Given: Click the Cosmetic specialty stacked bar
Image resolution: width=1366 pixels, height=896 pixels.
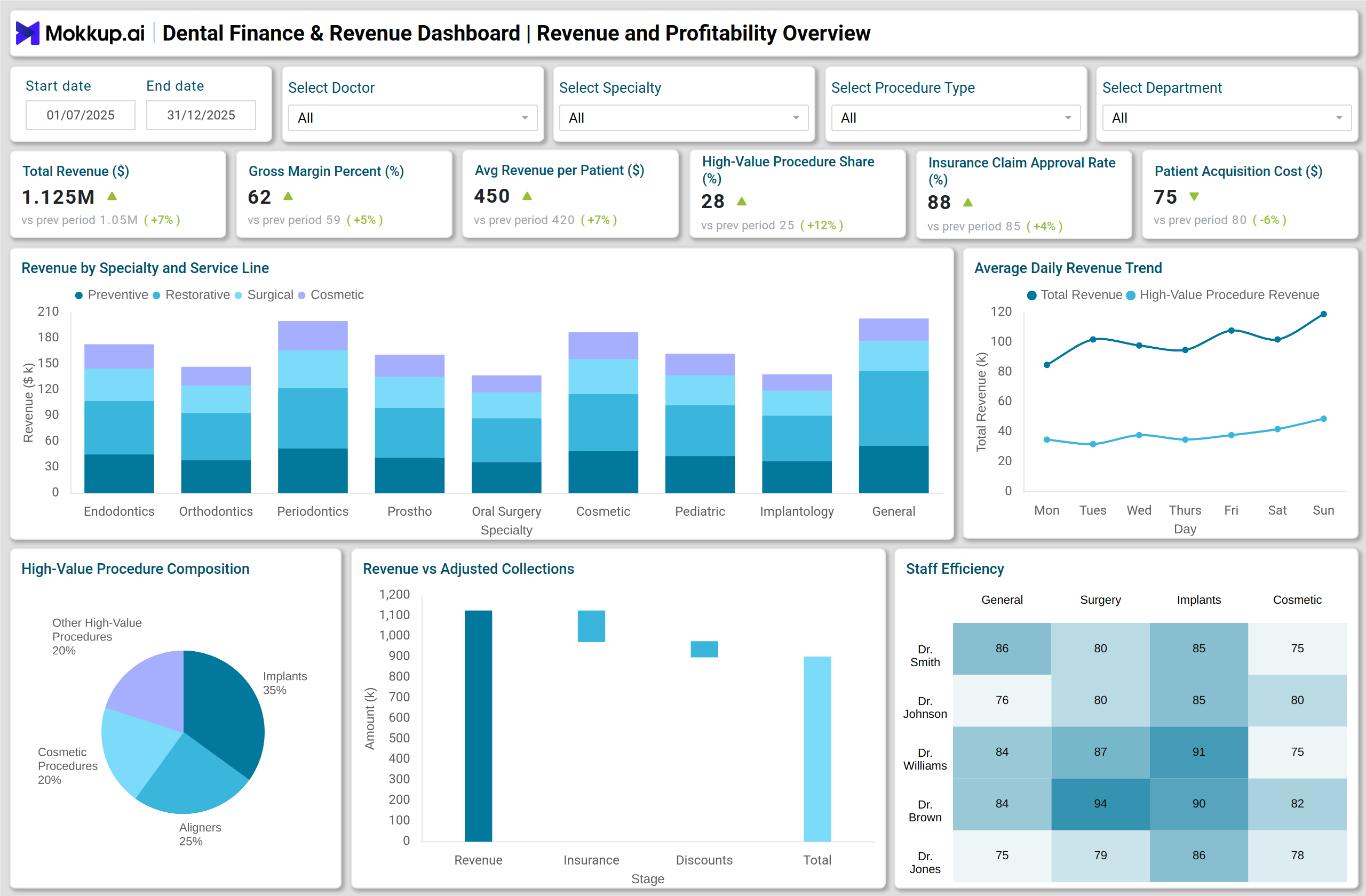Looking at the screenshot, I should [x=603, y=412].
